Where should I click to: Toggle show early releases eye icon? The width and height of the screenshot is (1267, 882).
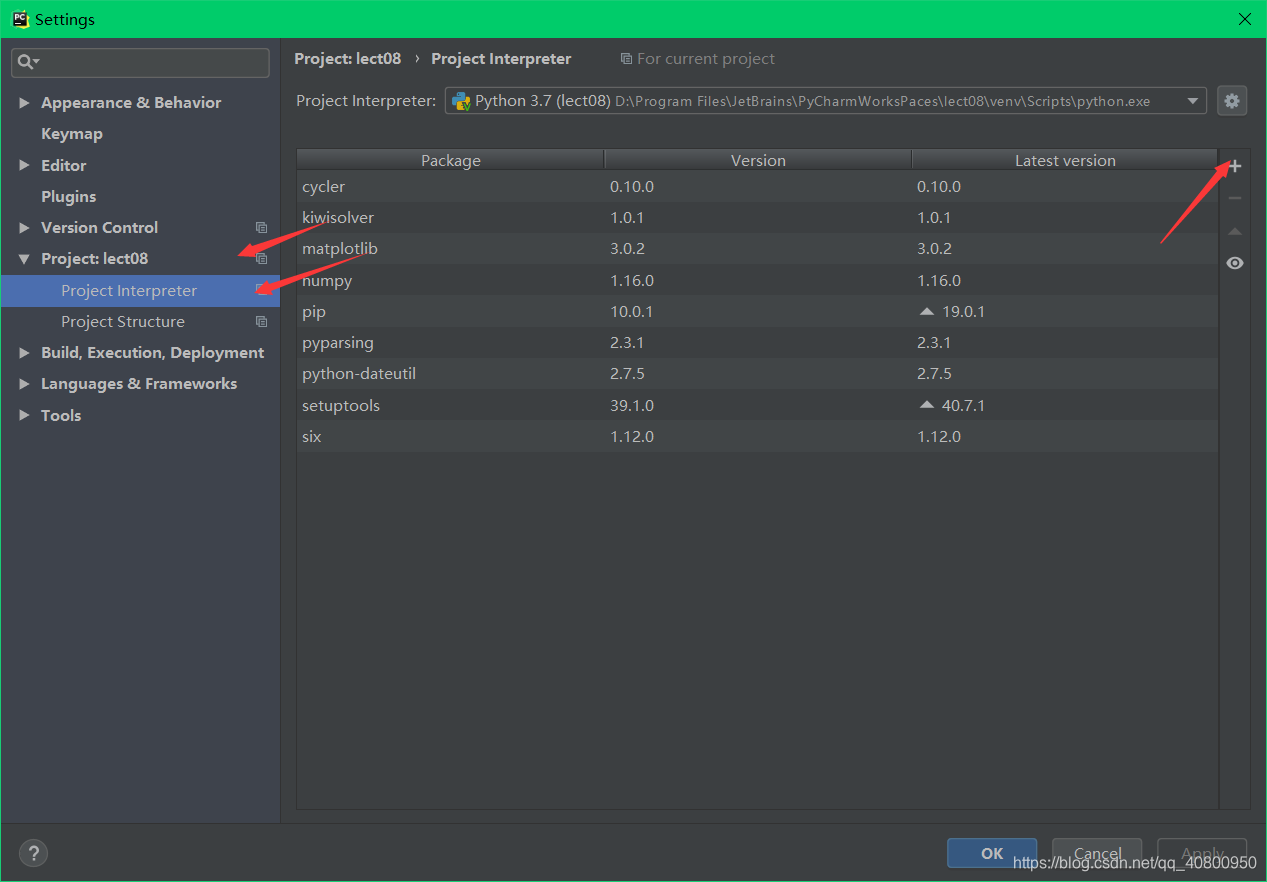(x=1235, y=263)
